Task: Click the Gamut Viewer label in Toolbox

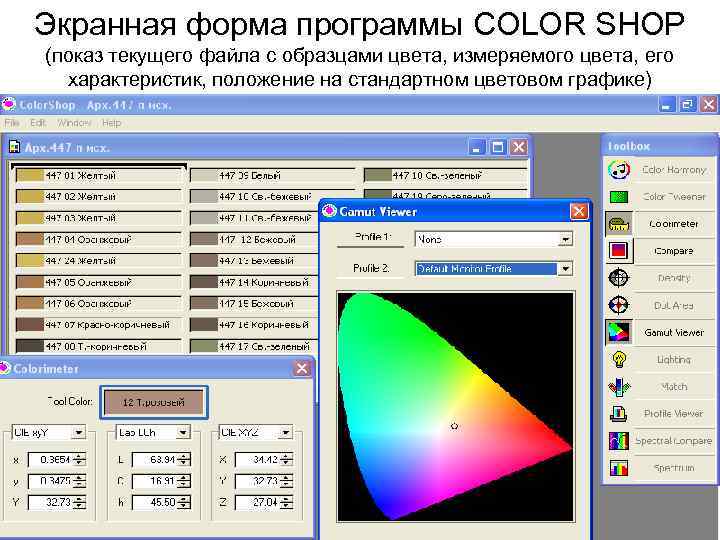Action: [x=674, y=332]
